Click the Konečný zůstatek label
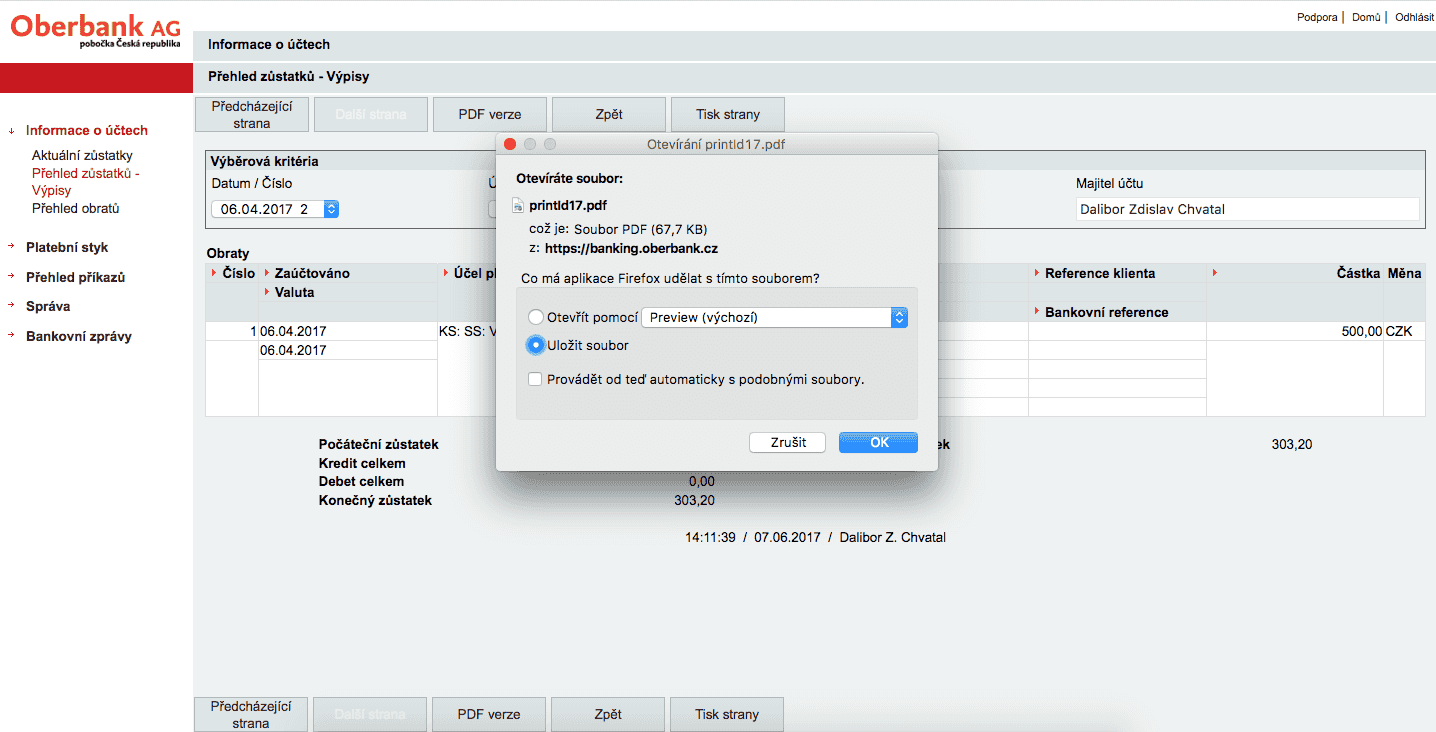This screenshot has width=1436, height=732. 375,500
